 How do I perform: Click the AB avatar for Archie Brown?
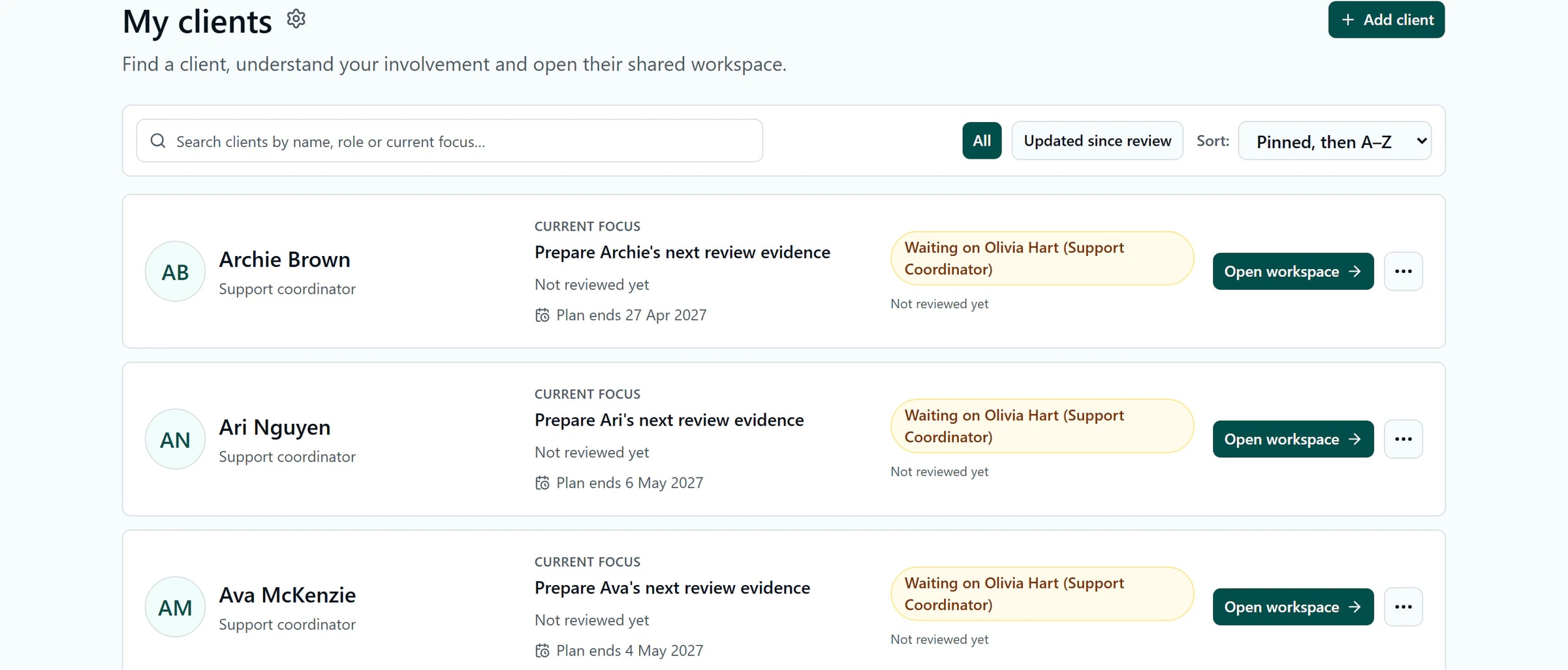175,271
